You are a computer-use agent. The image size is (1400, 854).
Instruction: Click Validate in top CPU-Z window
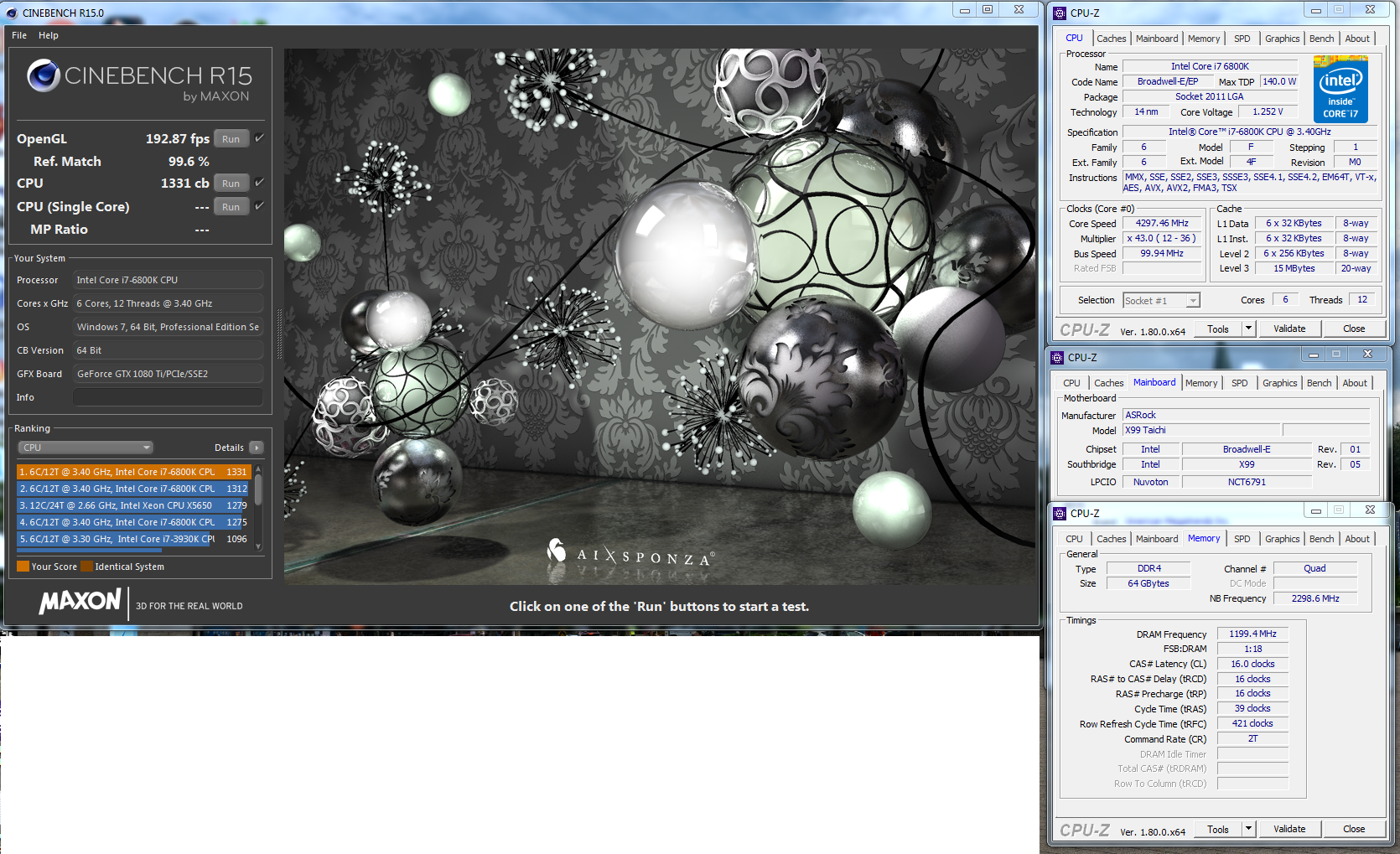[x=1289, y=329]
